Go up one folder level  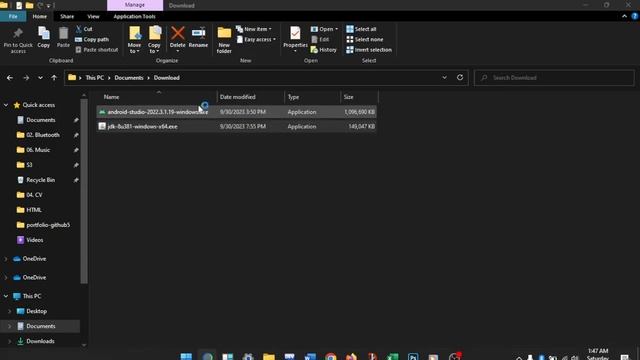point(54,78)
